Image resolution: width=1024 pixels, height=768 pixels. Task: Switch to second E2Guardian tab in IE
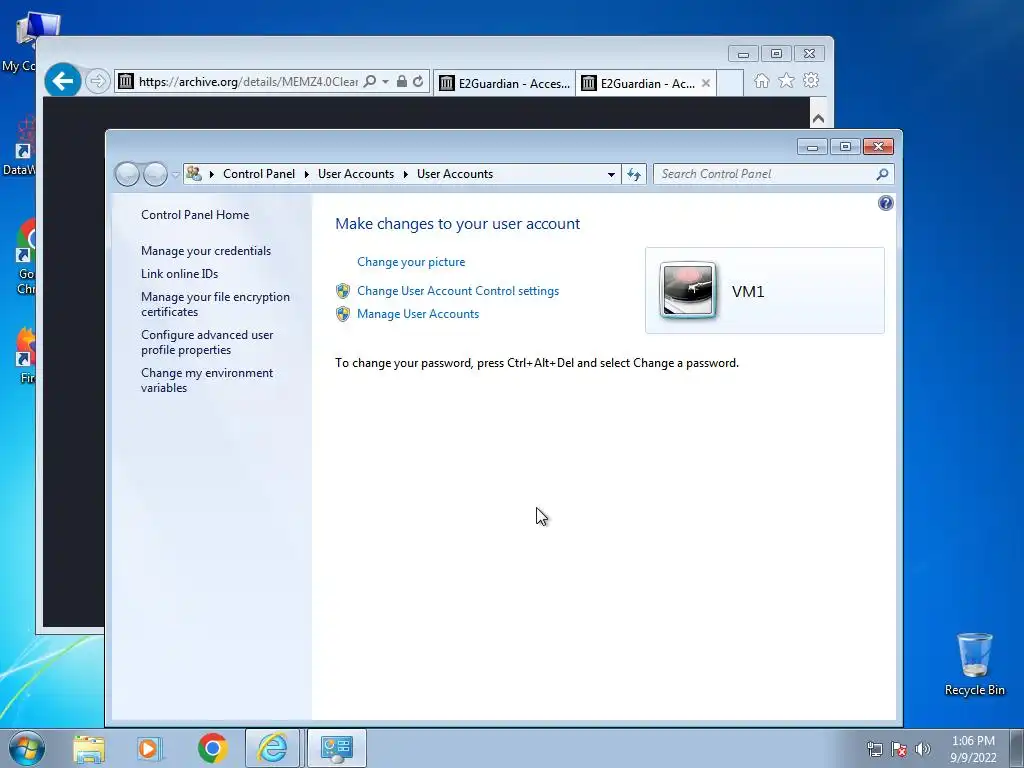640,83
